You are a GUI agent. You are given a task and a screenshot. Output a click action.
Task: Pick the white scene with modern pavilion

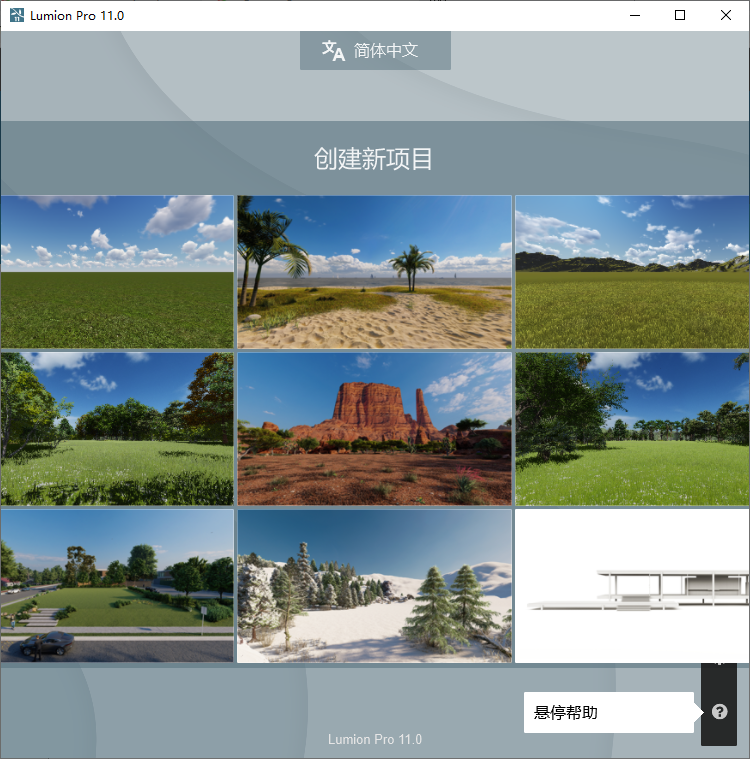pos(632,586)
